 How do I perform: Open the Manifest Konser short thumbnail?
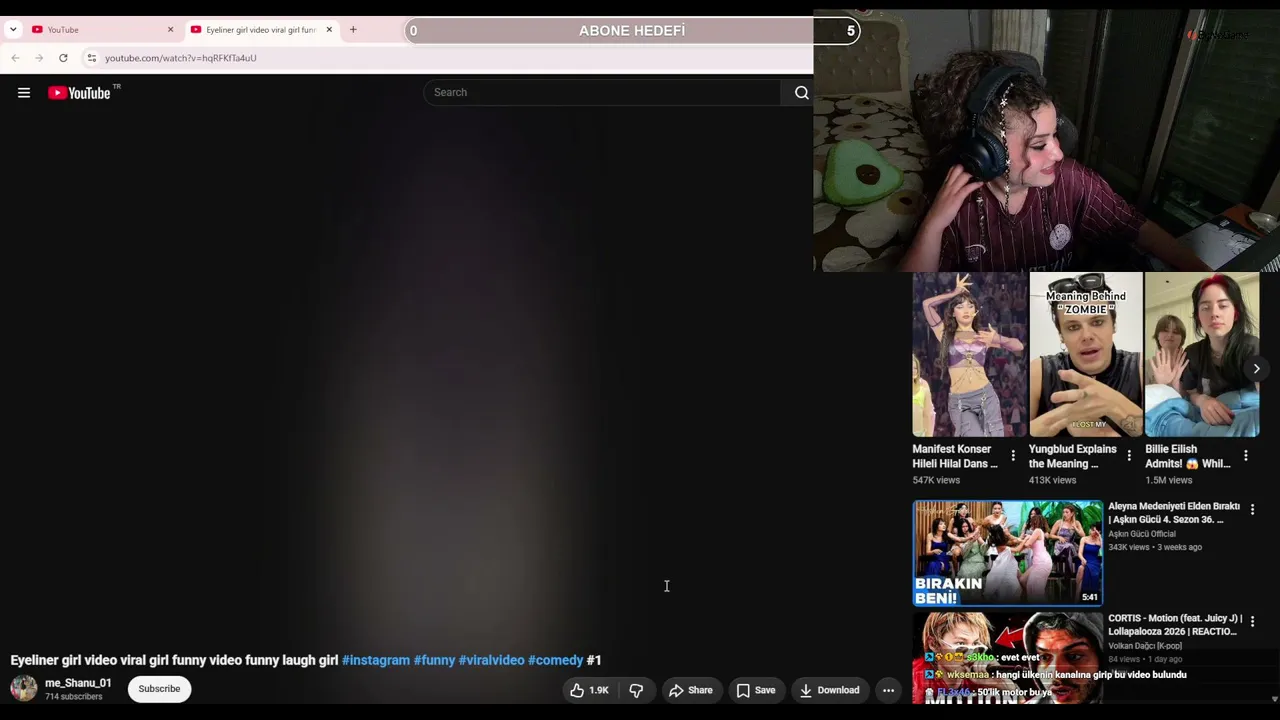point(969,355)
